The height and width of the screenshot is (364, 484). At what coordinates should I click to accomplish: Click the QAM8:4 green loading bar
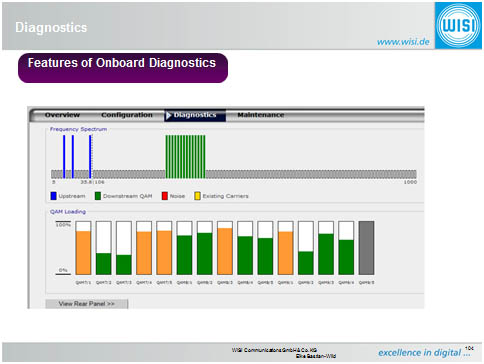coord(245,255)
